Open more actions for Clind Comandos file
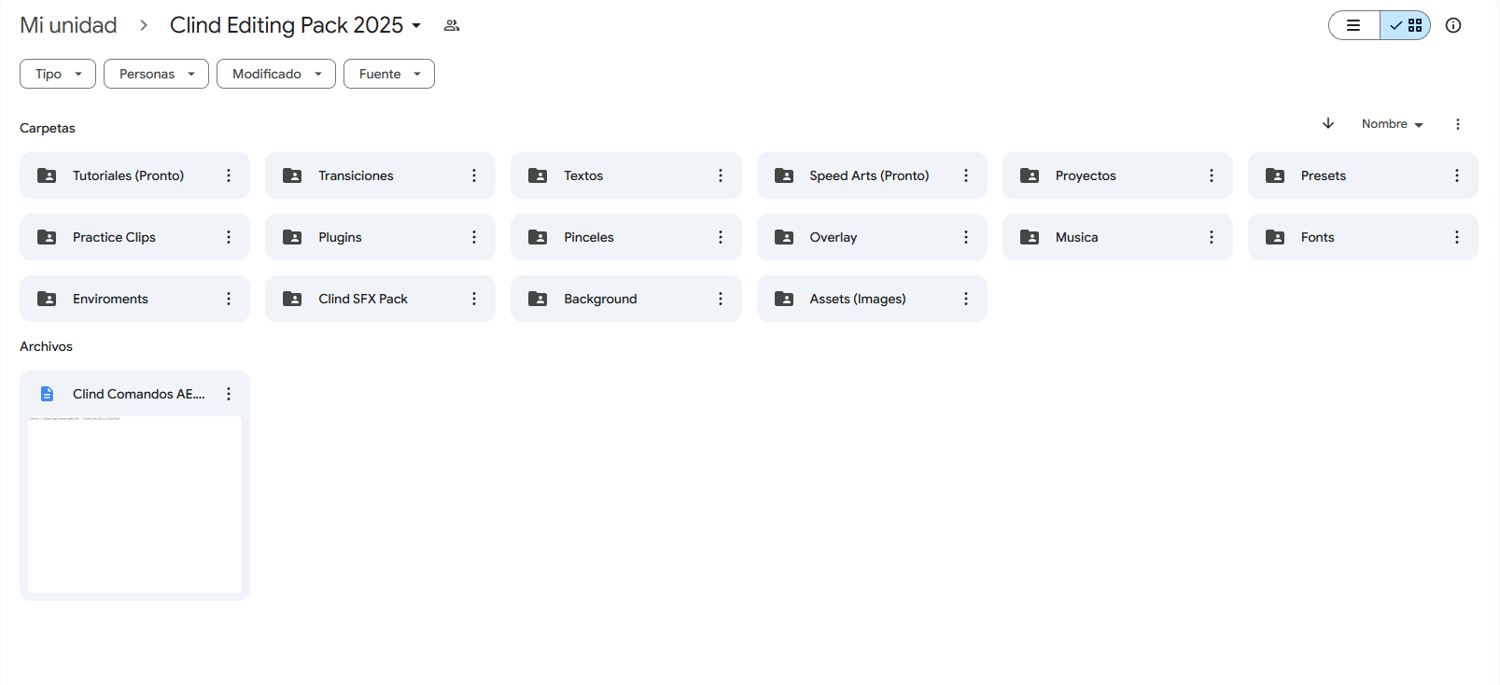Viewport: 1500px width, 685px height. [x=229, y=394]
